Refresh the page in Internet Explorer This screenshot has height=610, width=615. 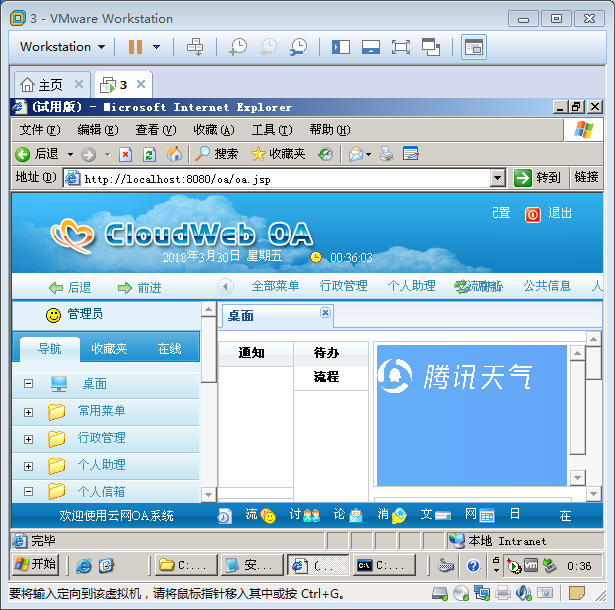point(149,154)
